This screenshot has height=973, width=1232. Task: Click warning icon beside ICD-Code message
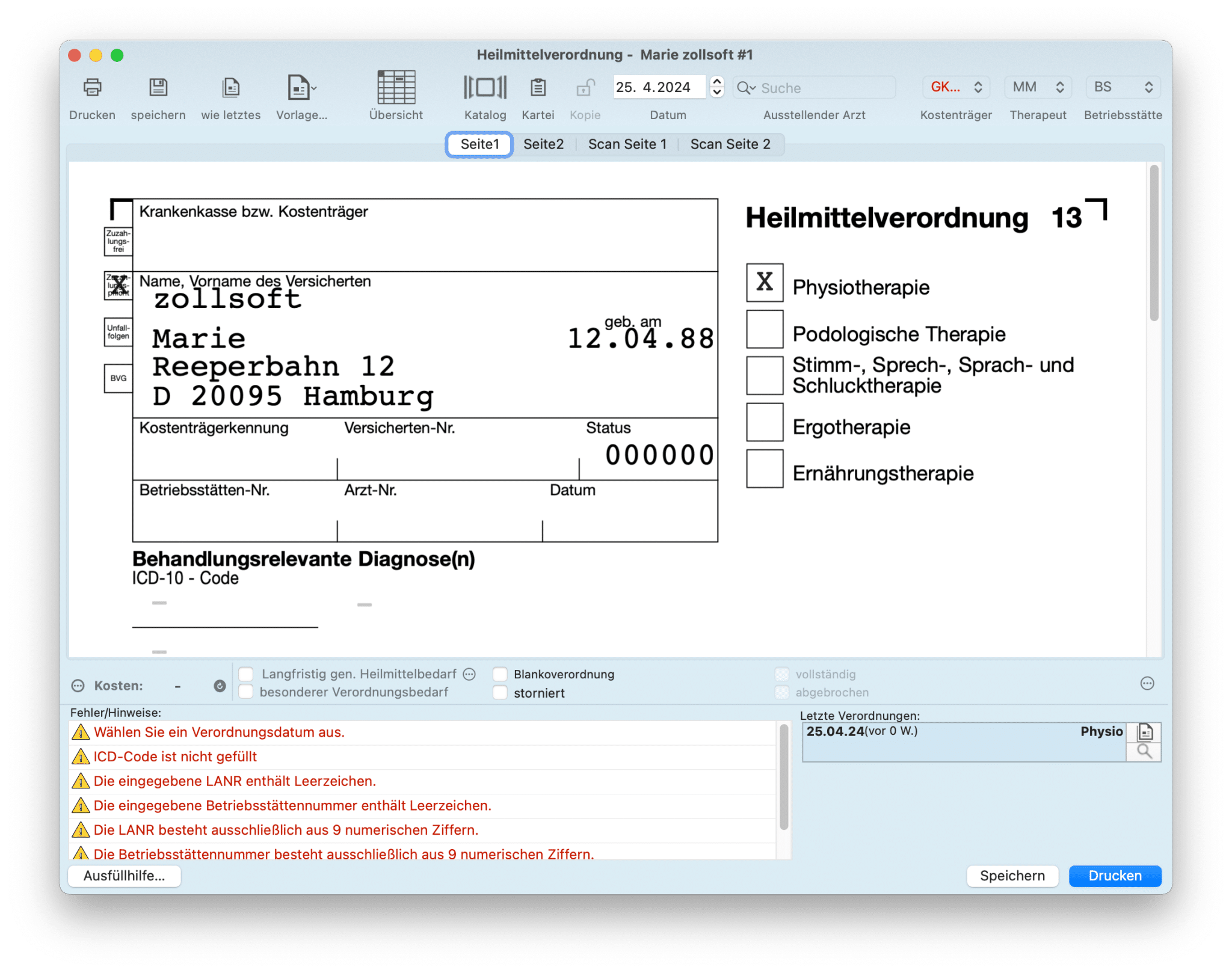tap(81, 757)
